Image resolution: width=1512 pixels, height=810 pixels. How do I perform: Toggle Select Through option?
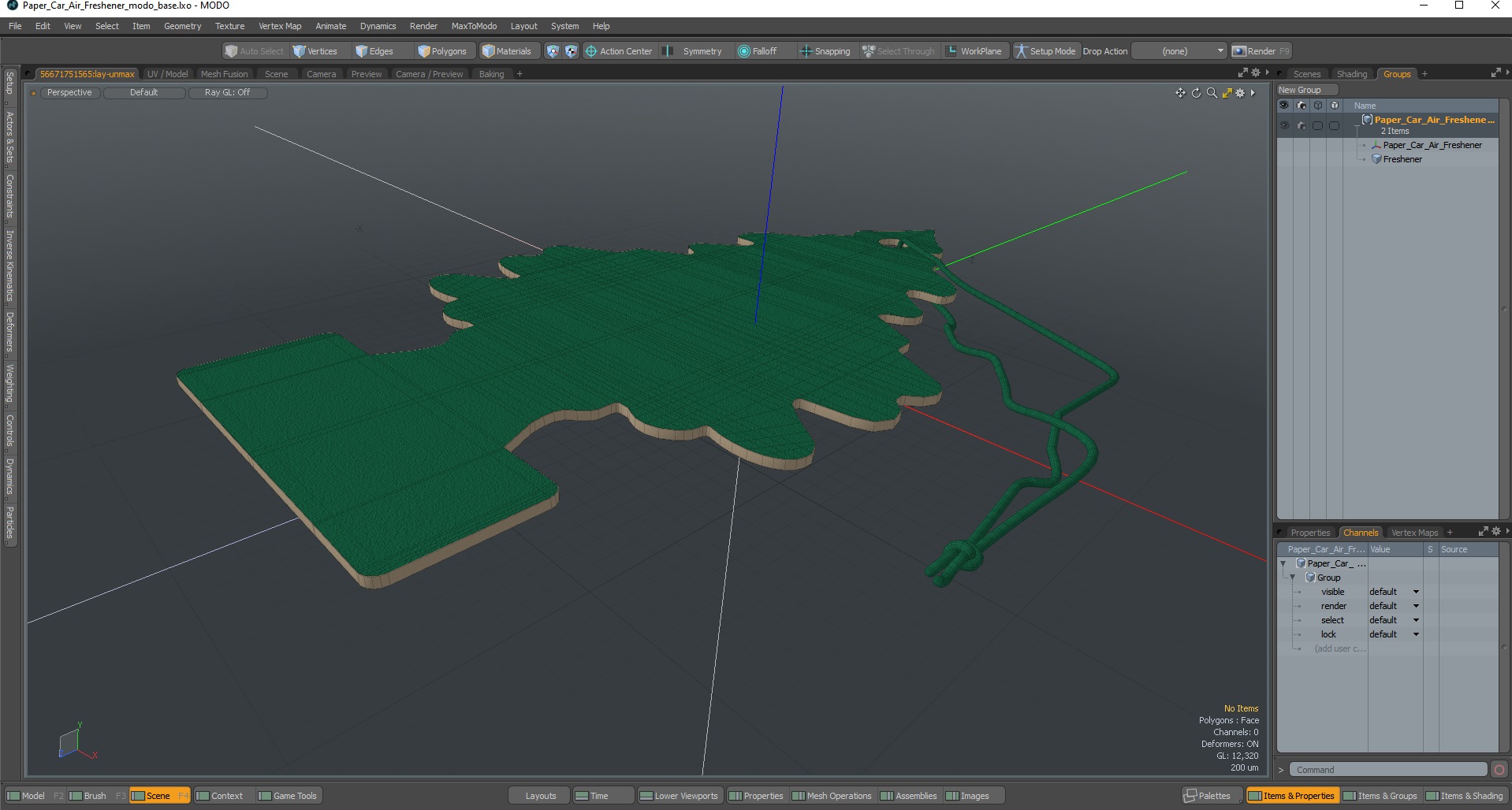[899, 51]
